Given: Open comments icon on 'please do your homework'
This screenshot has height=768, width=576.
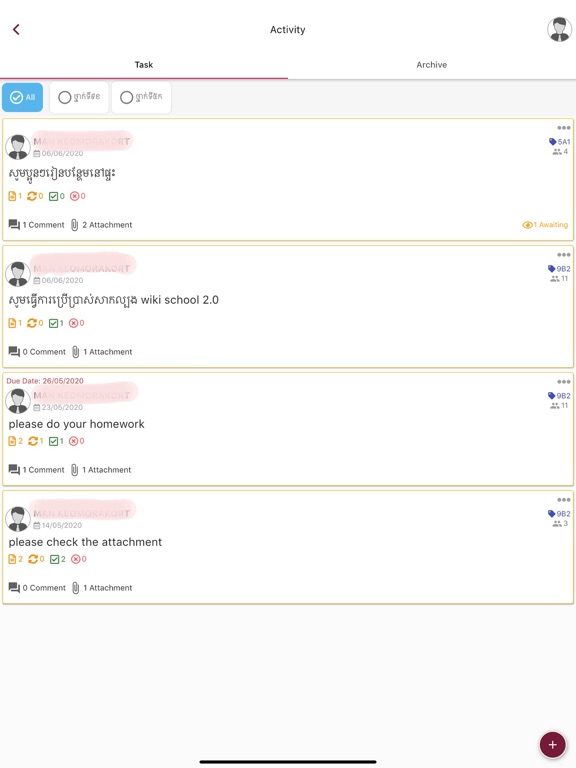Looking at the screenshot, I should [14, 469].
